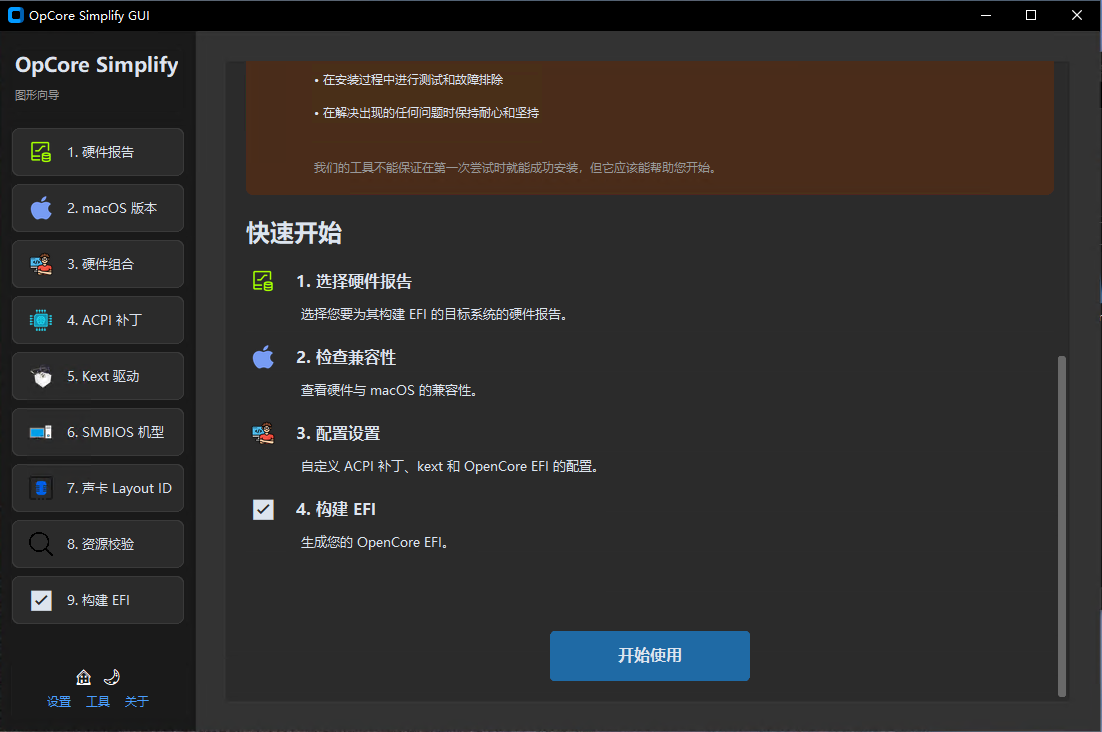The height and width of the screenshot is (732, 1102).
Task: Click the SMBIOS computer icon in the sidebar
Action: pos(41,432)
